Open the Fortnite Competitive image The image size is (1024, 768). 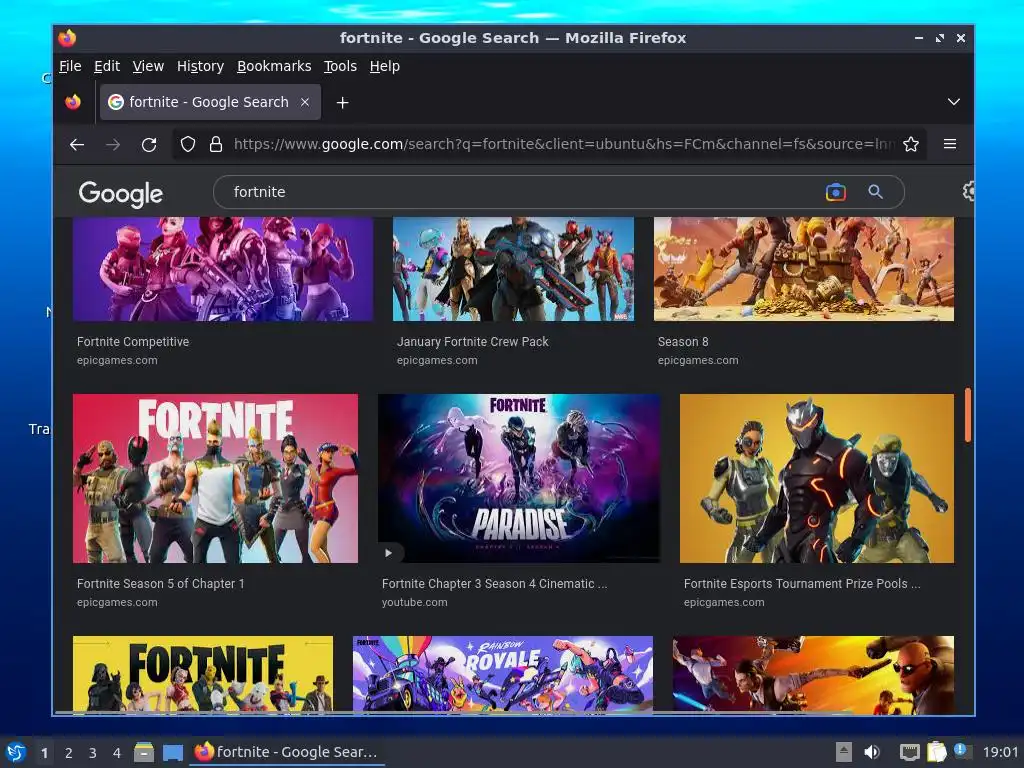pos(223,269)
